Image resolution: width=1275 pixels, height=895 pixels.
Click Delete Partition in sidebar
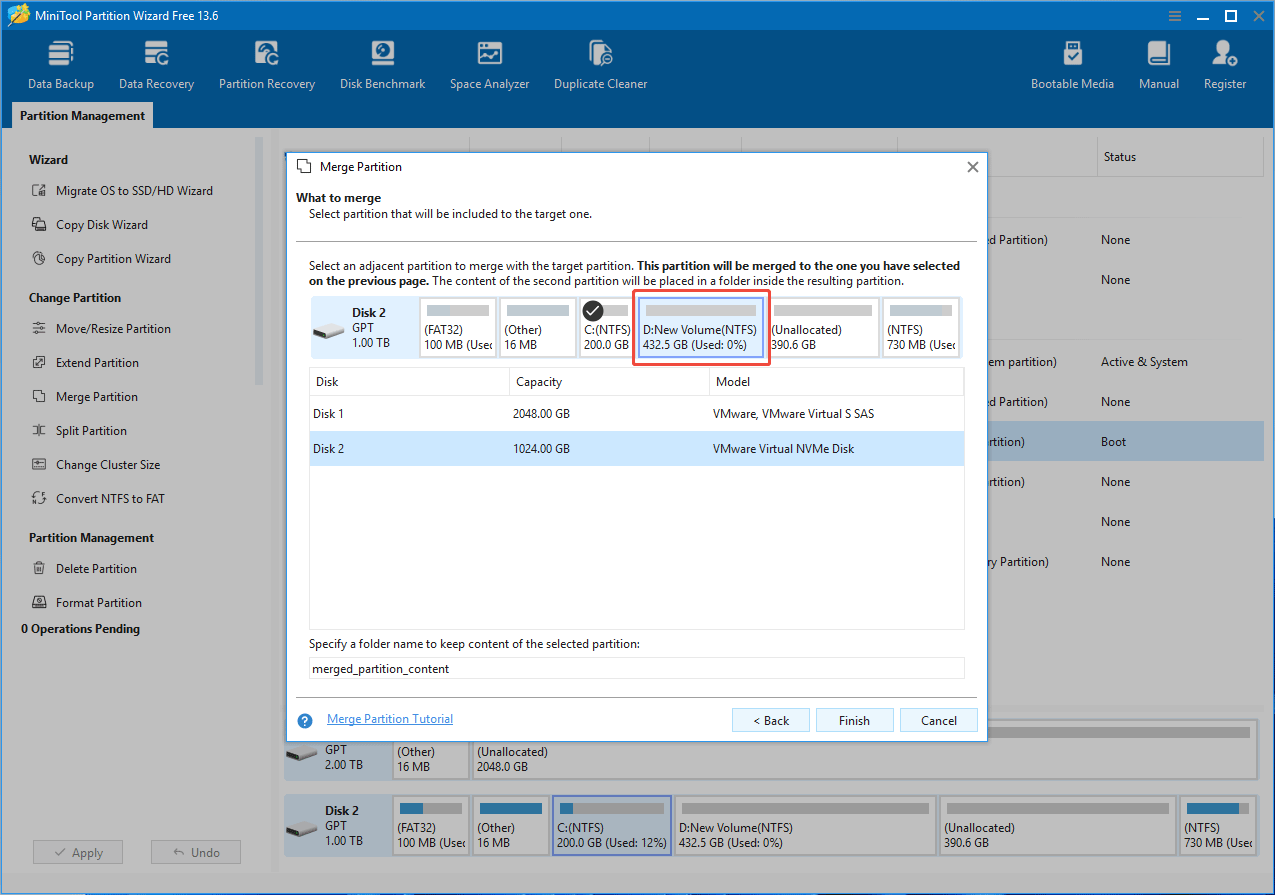point(85,569)
